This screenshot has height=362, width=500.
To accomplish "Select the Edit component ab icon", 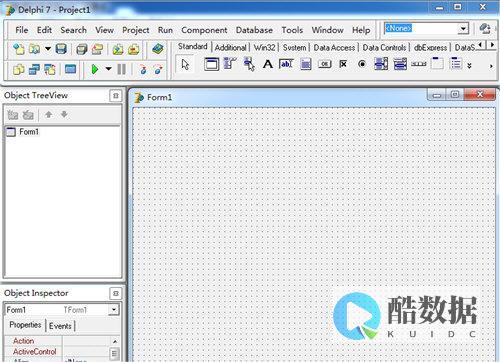I will pos(286,64).
